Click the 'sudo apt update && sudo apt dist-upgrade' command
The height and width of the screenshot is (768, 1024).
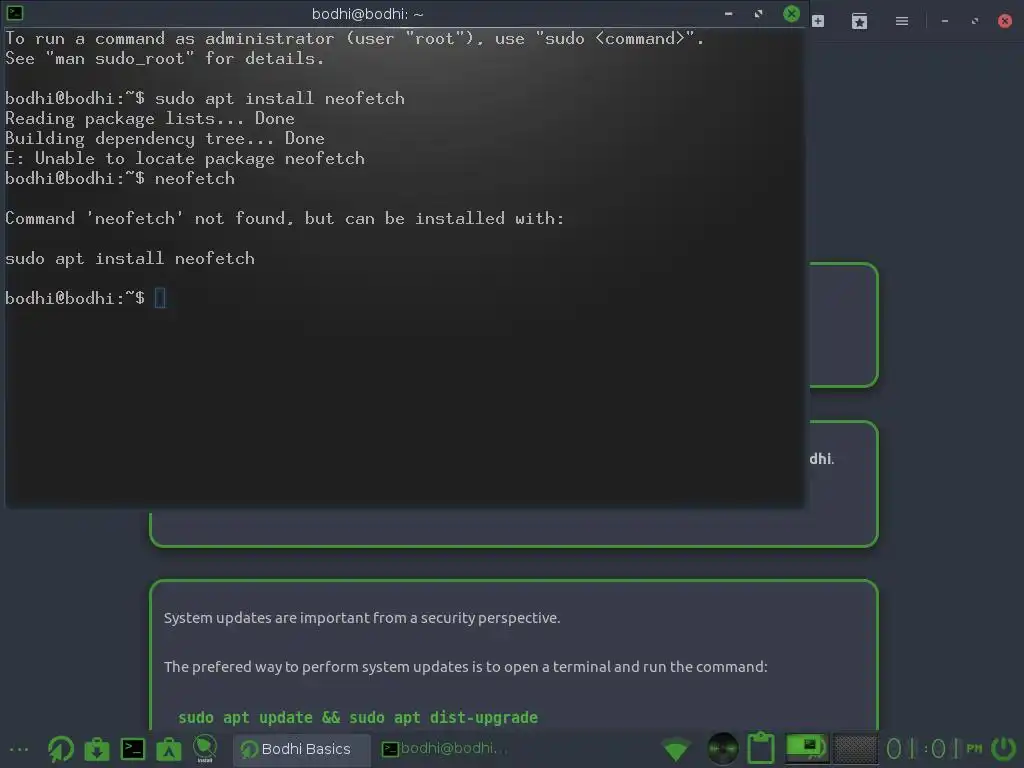point(358,717)
